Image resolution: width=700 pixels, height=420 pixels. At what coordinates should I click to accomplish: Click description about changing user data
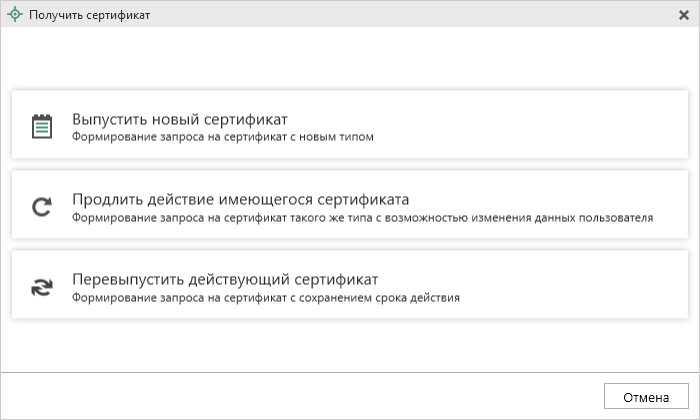tap(362, 218)
